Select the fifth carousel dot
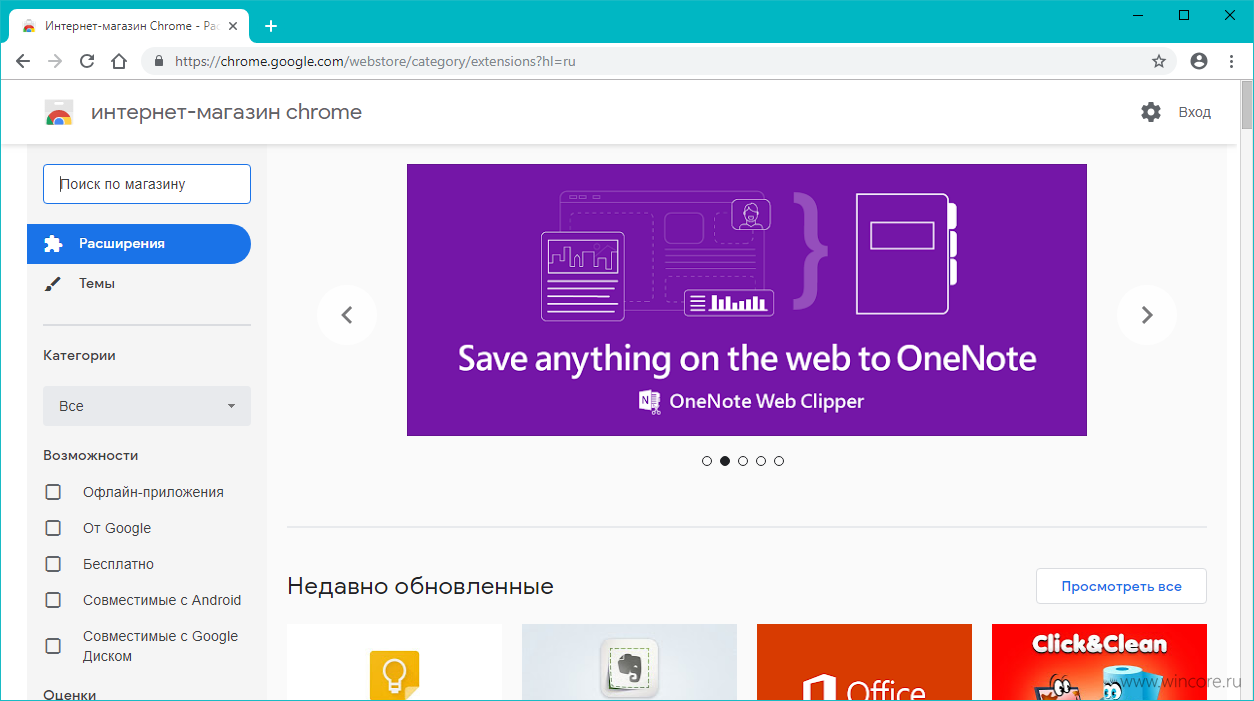This screenshot has width=1254, height=701. point(779,461)
